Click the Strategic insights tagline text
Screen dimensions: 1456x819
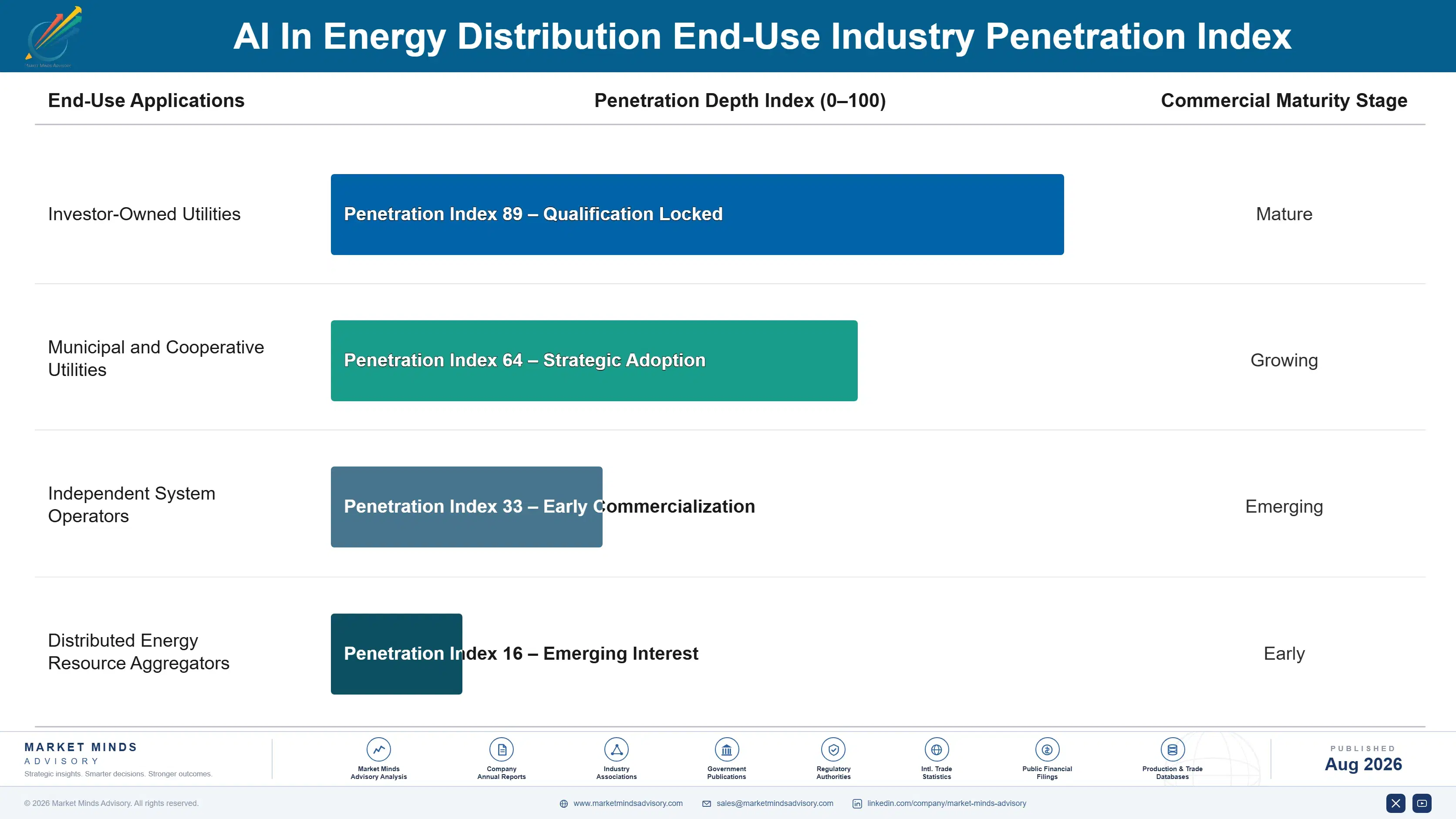[118, 774]
